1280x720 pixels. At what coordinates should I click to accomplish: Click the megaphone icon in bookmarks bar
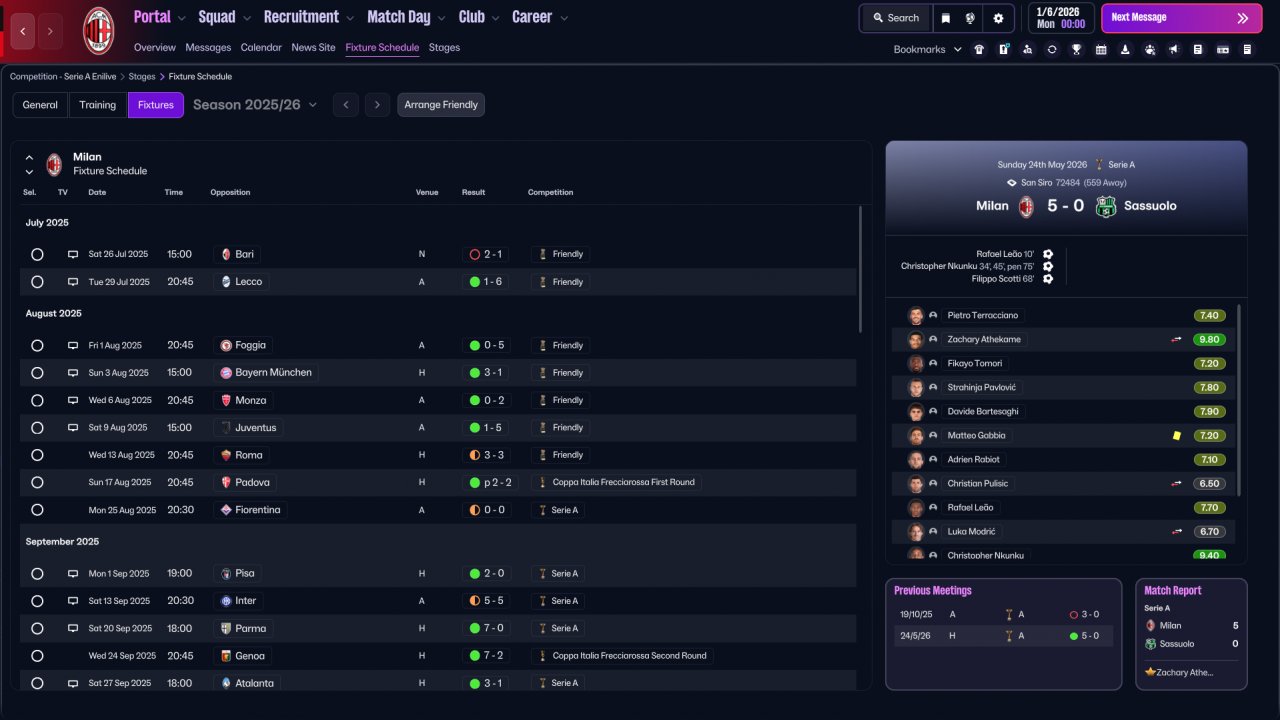[1174, 49]
